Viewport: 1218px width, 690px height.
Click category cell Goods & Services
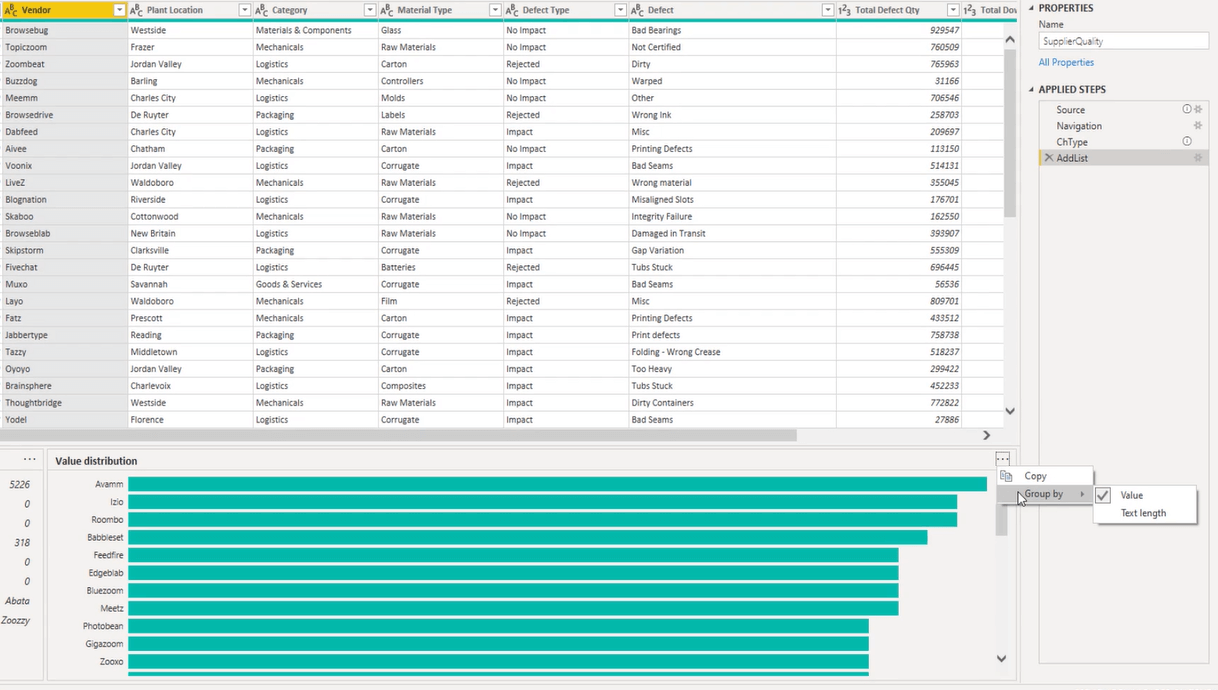[315, 284]
